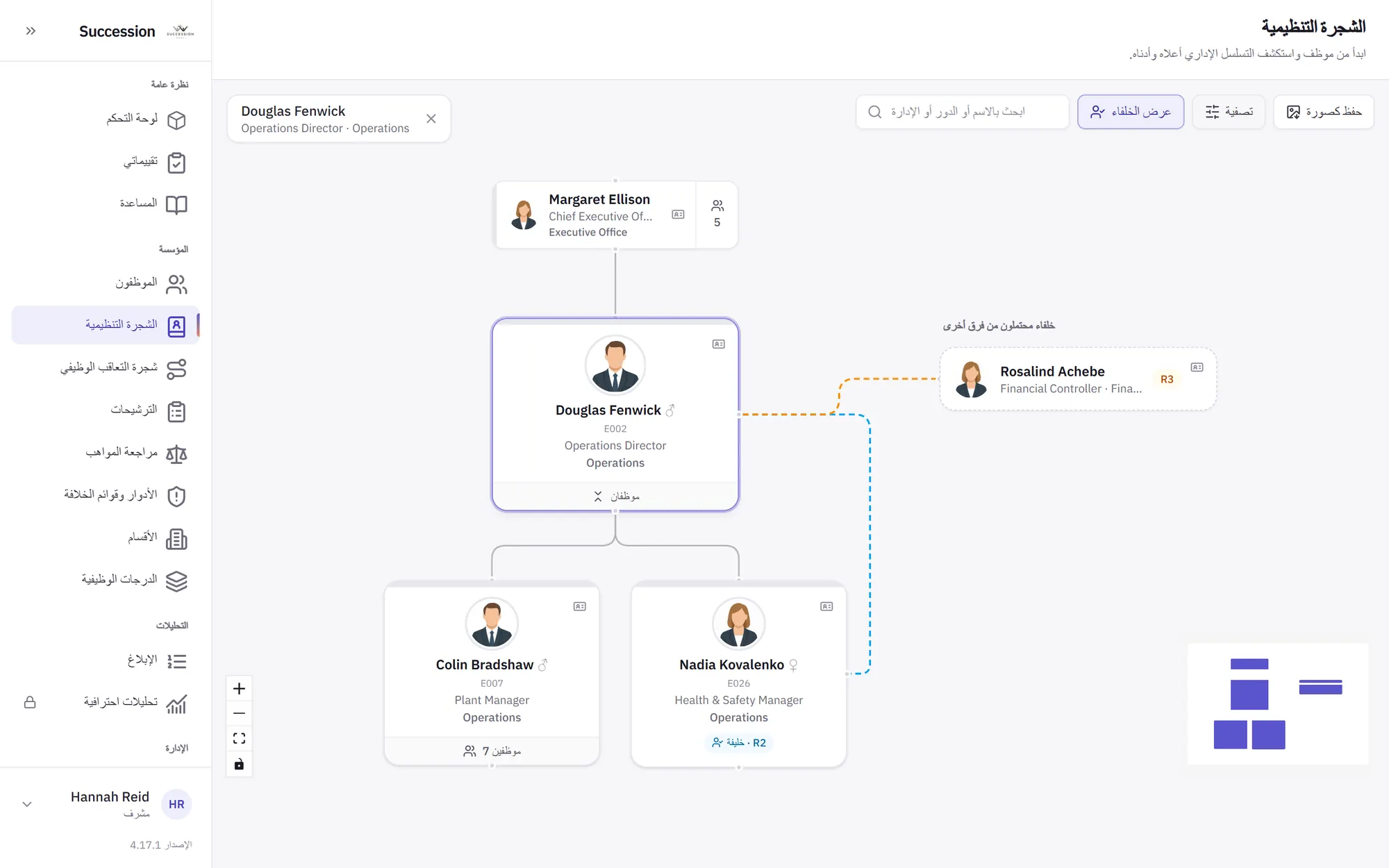The image size is (1389, 868).
Task: Focus the employee search field
Action: 962,112
